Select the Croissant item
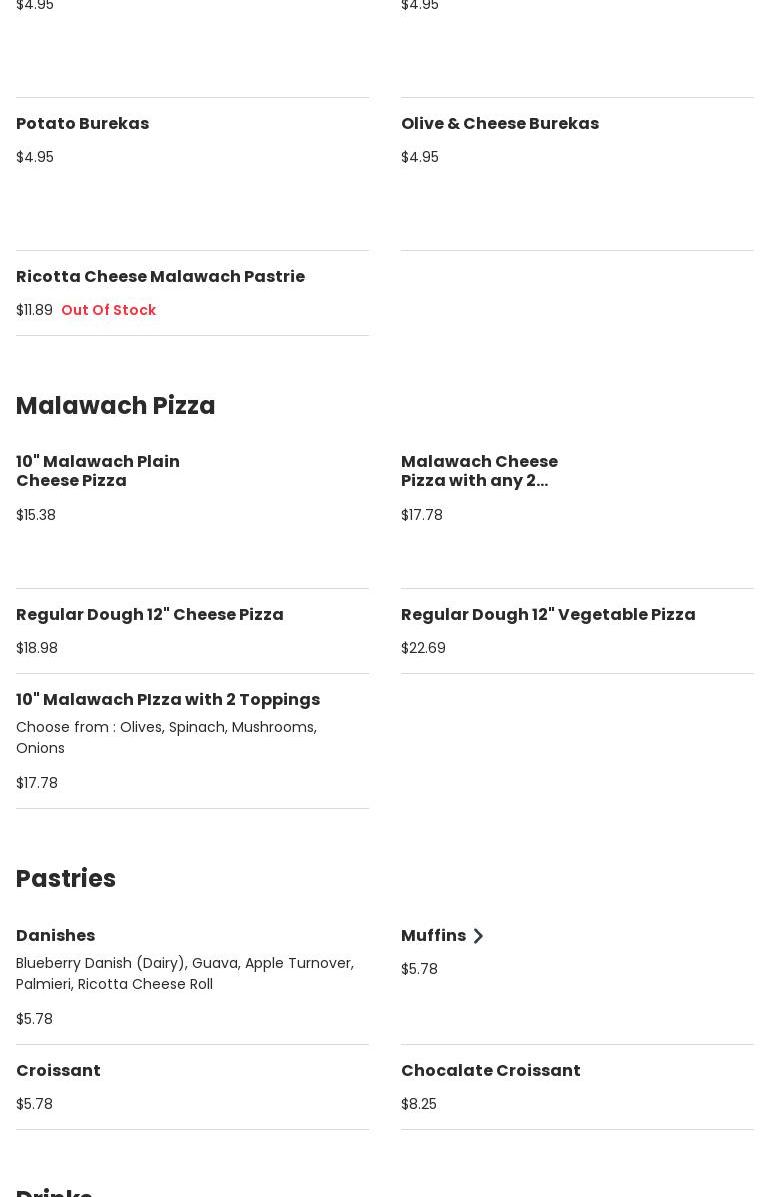Viewport: 770px width, 1197px height. coord(58,1071)
